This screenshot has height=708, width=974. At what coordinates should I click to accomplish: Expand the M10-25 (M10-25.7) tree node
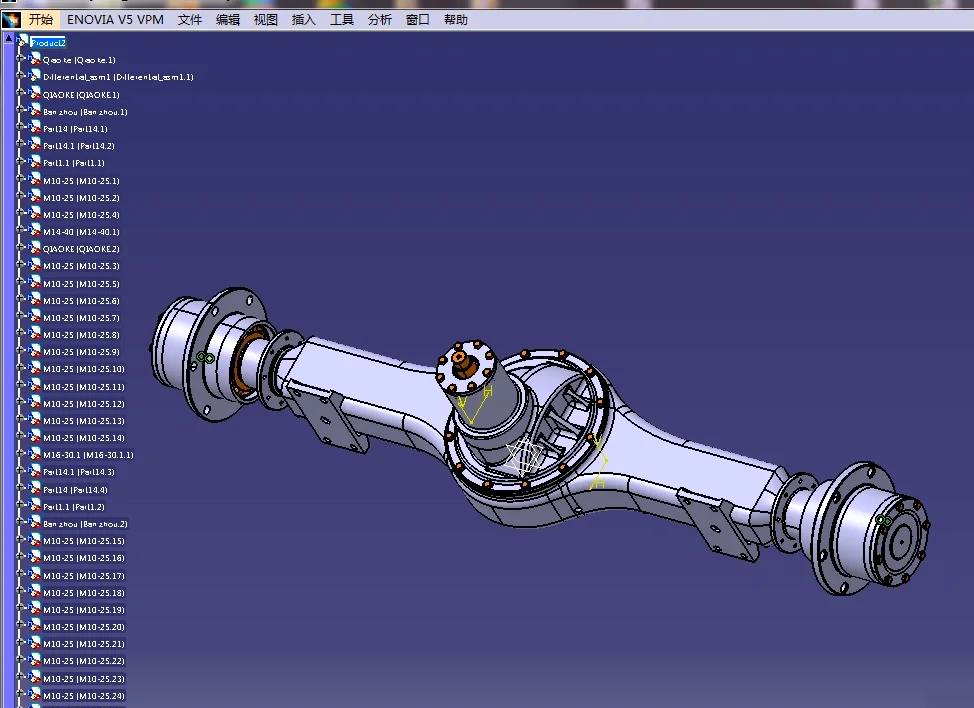click(x=20, y=316)
